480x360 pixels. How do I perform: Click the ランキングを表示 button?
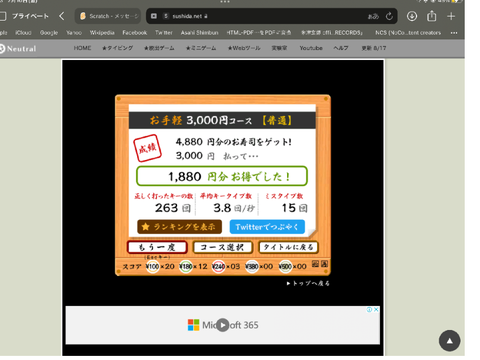coord(179,227)
